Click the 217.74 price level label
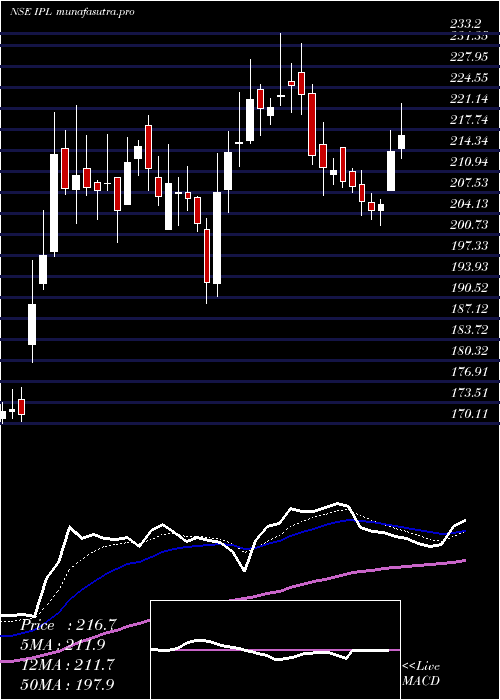Image resolution: width=500 pixels, height=700 pixels. coord(469,121)
